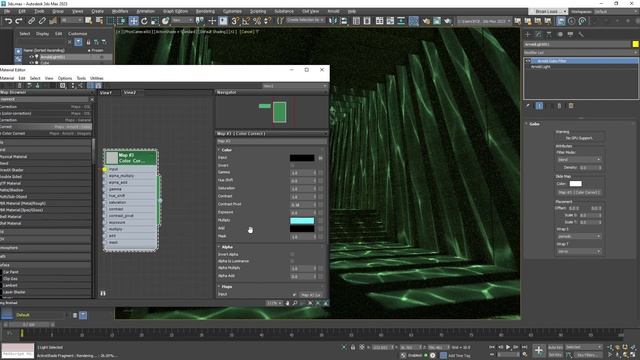The width and height of the screenshot is (640, 360).
Task: Toggle eye visibility of Arnold light in Scene Explorer
Action: point(31,57)
